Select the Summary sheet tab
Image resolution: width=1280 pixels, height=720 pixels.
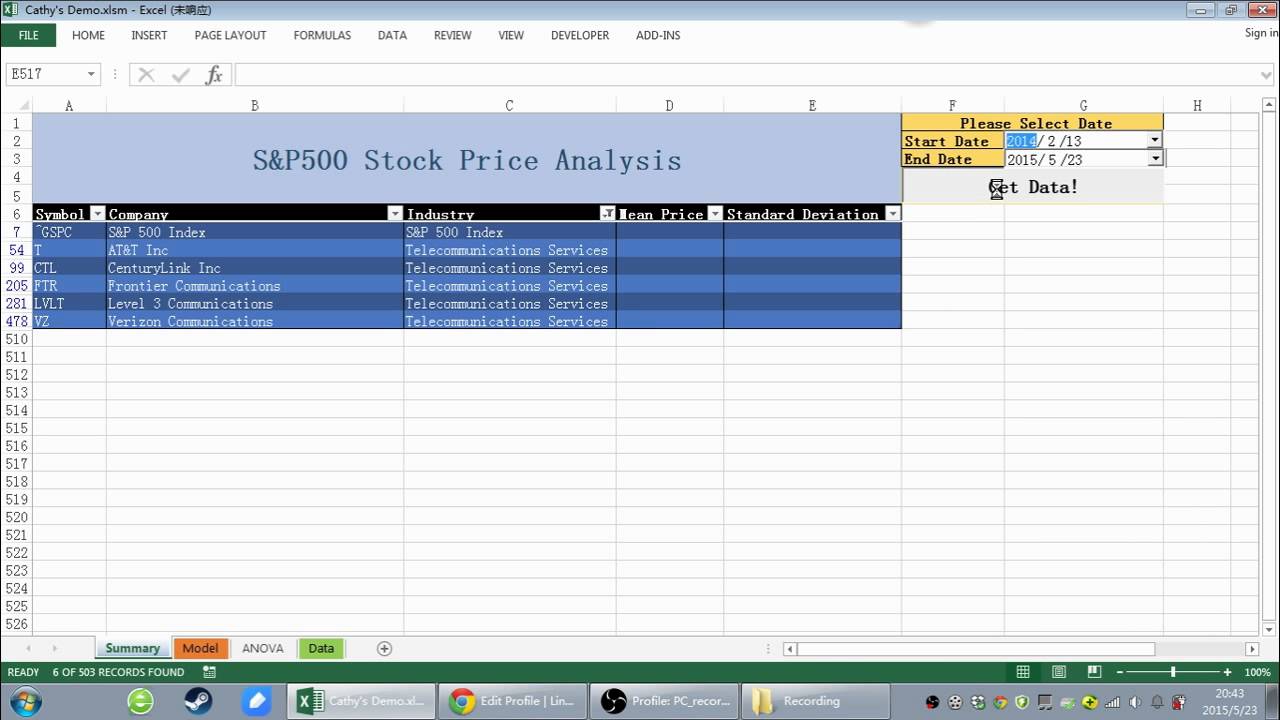[x=132, y=648]
